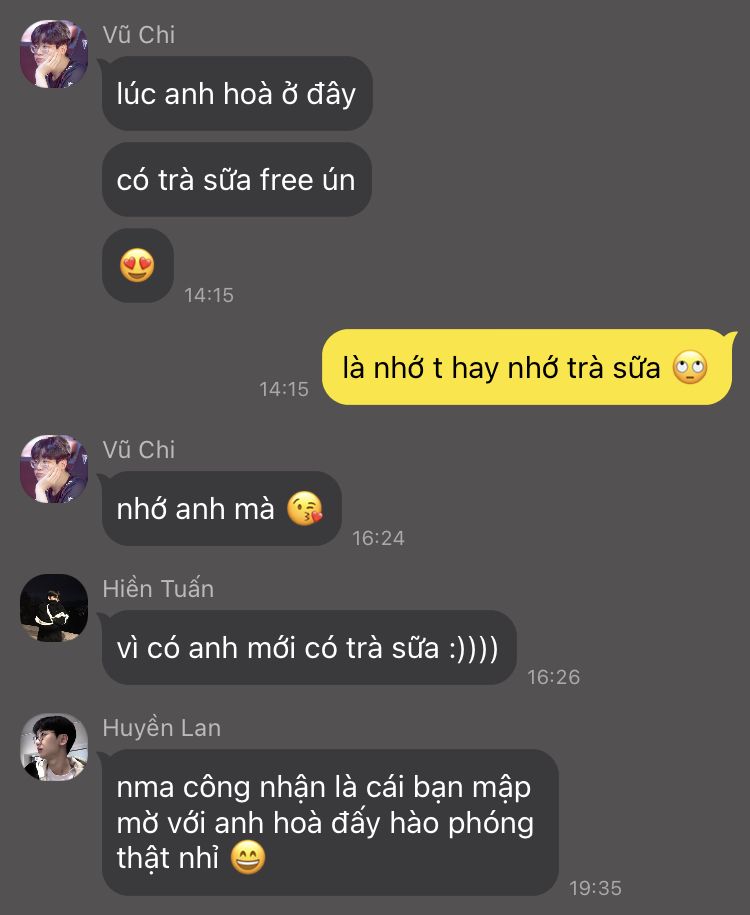Tap the heart-eyes emoji message

(138, 266)
